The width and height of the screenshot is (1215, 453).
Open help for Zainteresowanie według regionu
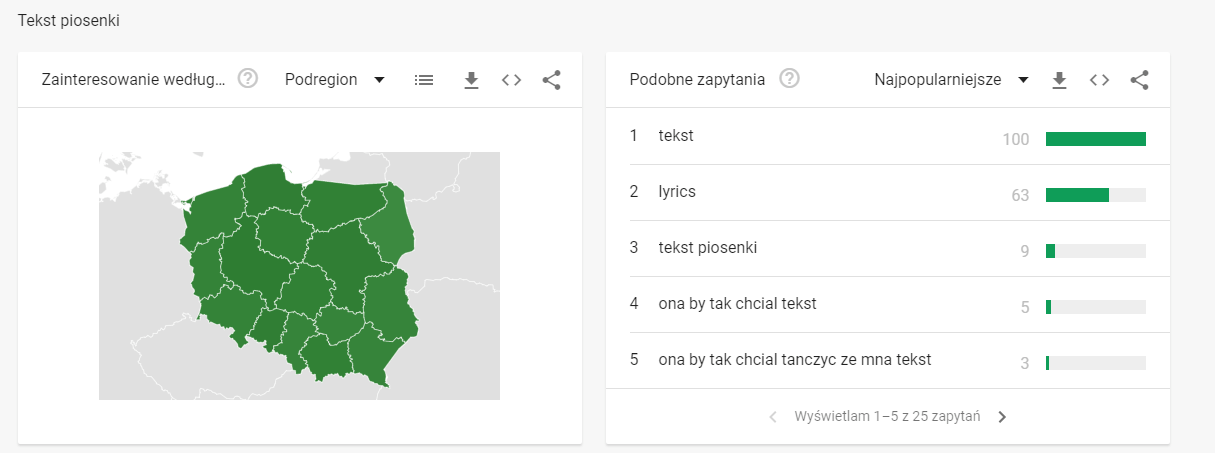[248, 79]
